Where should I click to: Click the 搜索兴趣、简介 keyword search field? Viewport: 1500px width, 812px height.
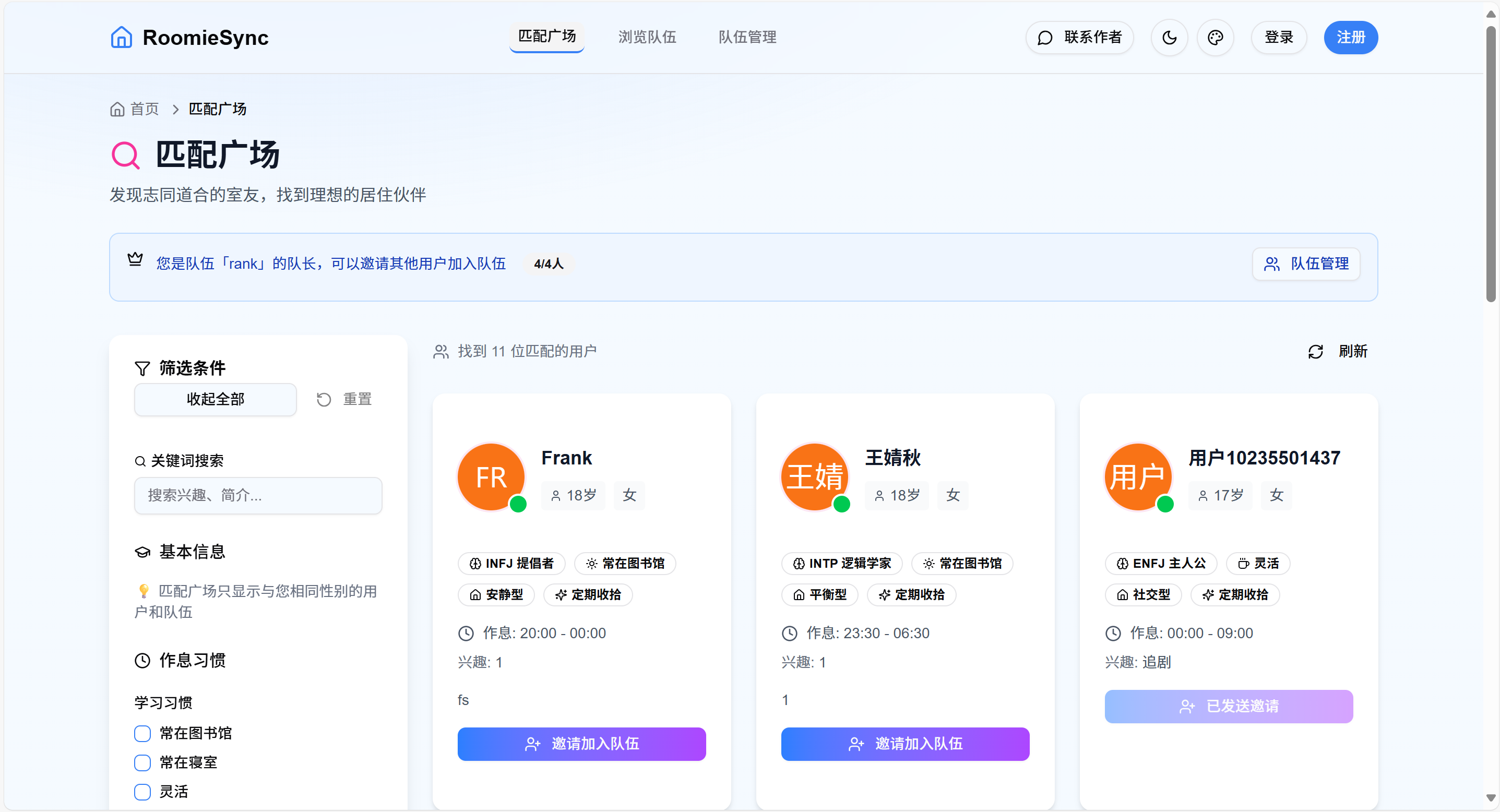[257, 495]
